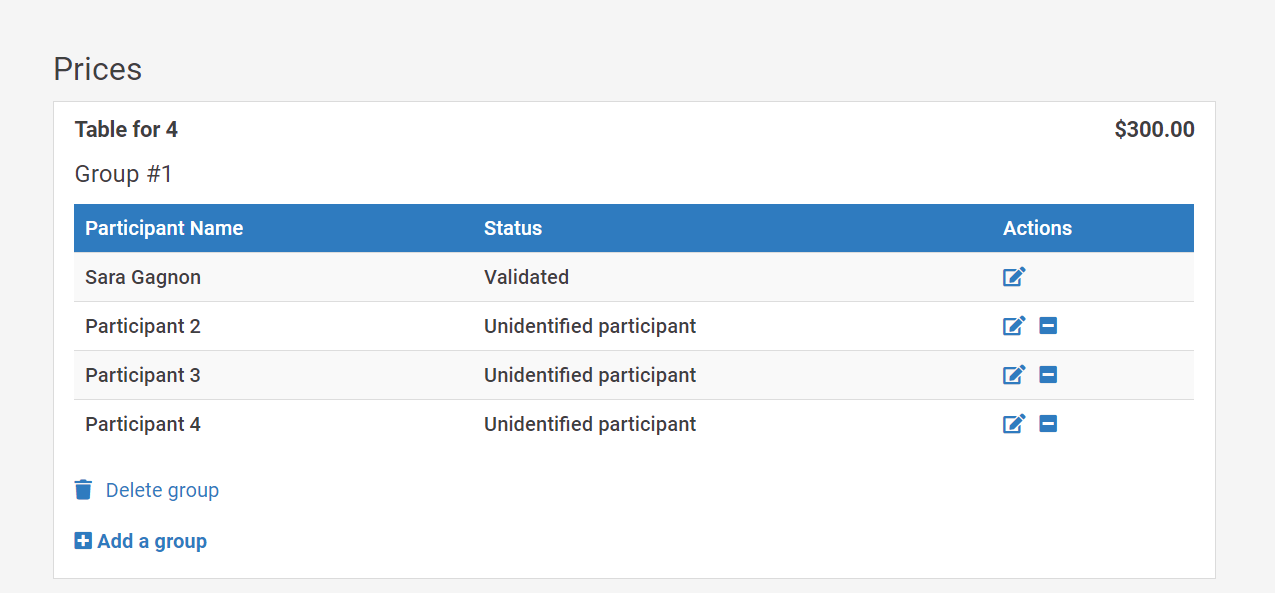1275x593 pixels.
Task: Click the trash icon beside Delete group
Action: 83,490
